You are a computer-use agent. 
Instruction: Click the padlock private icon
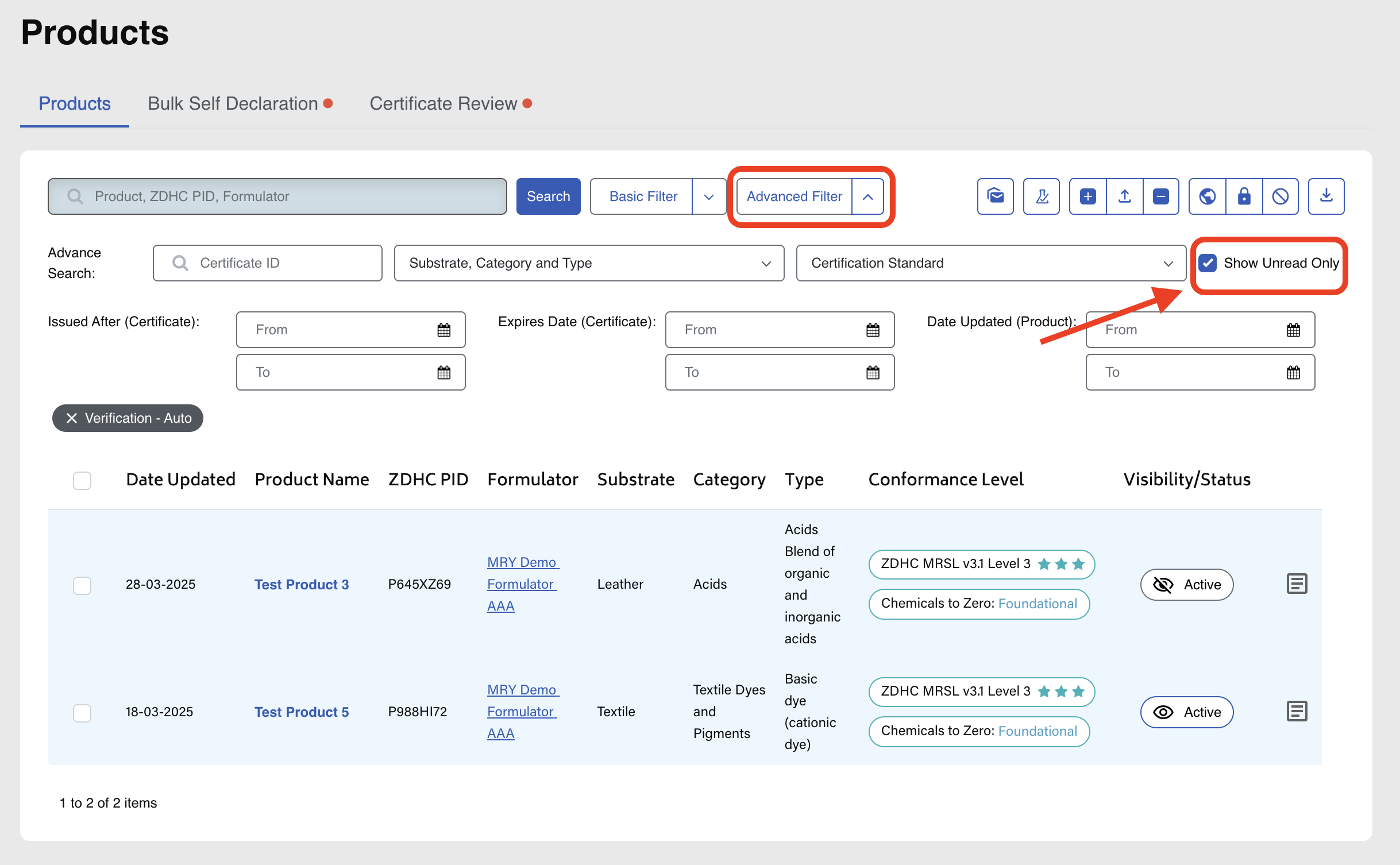coord(1244,196)
